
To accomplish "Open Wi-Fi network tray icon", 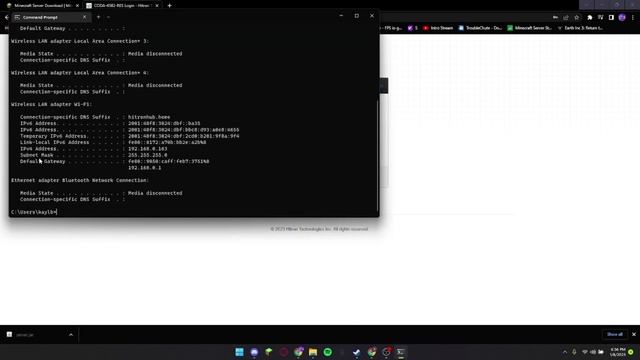I will [x=585, y=352].
